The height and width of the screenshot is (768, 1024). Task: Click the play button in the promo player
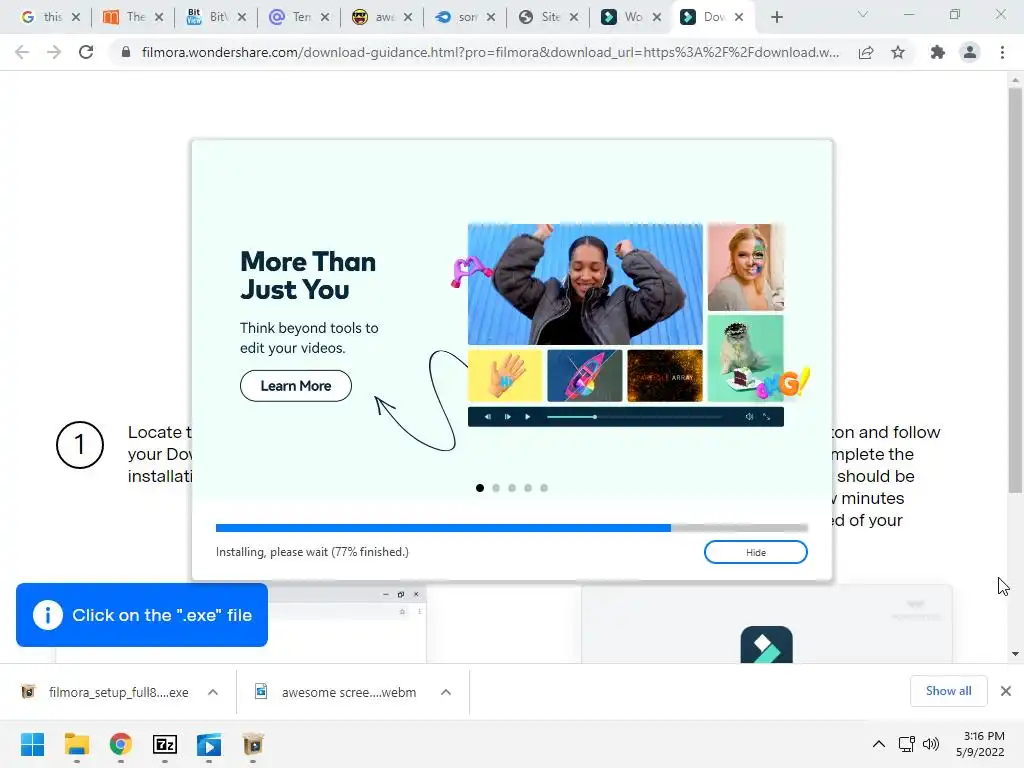528,417
